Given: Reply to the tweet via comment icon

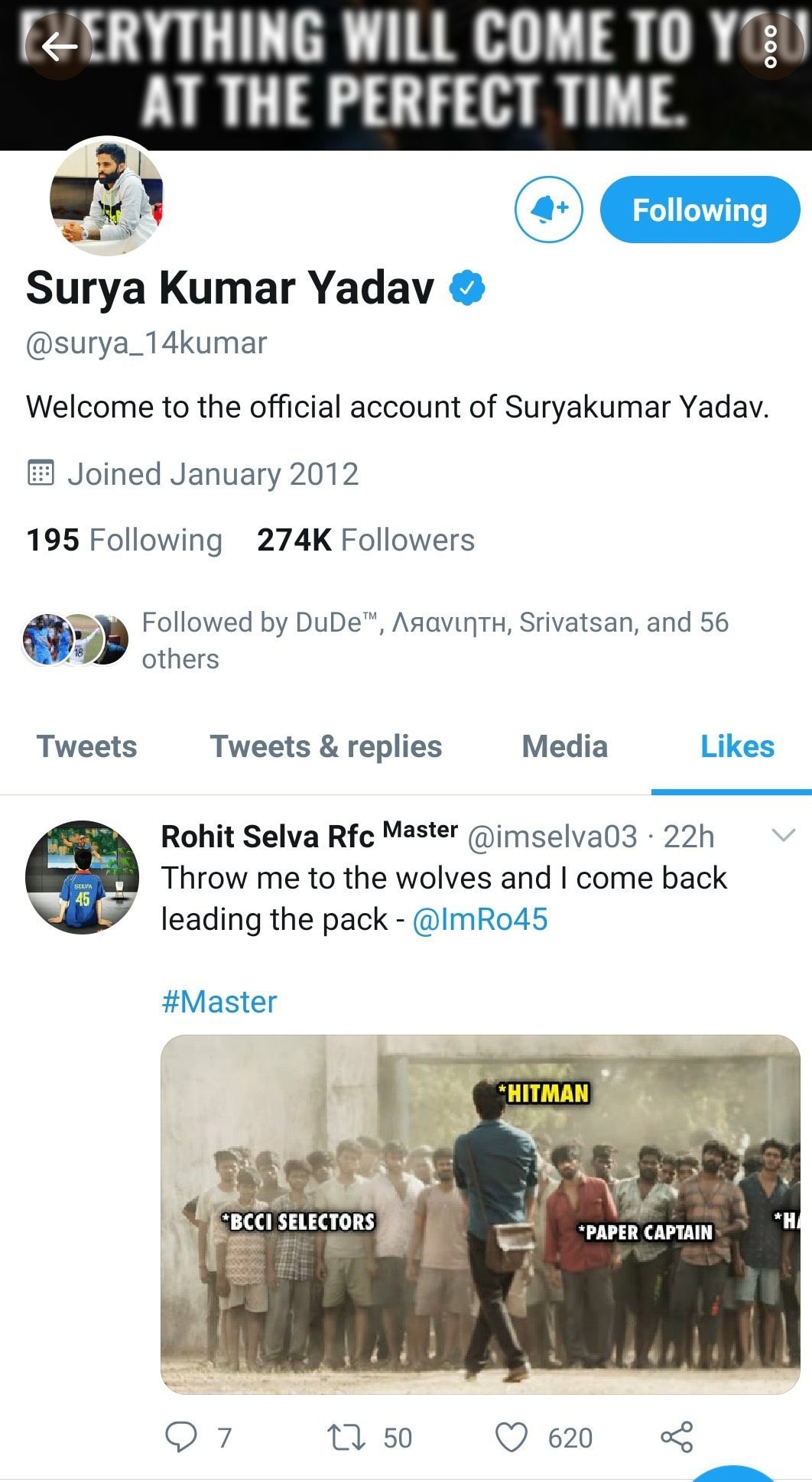Looking at the screenshot, I should coord(181,1437).
